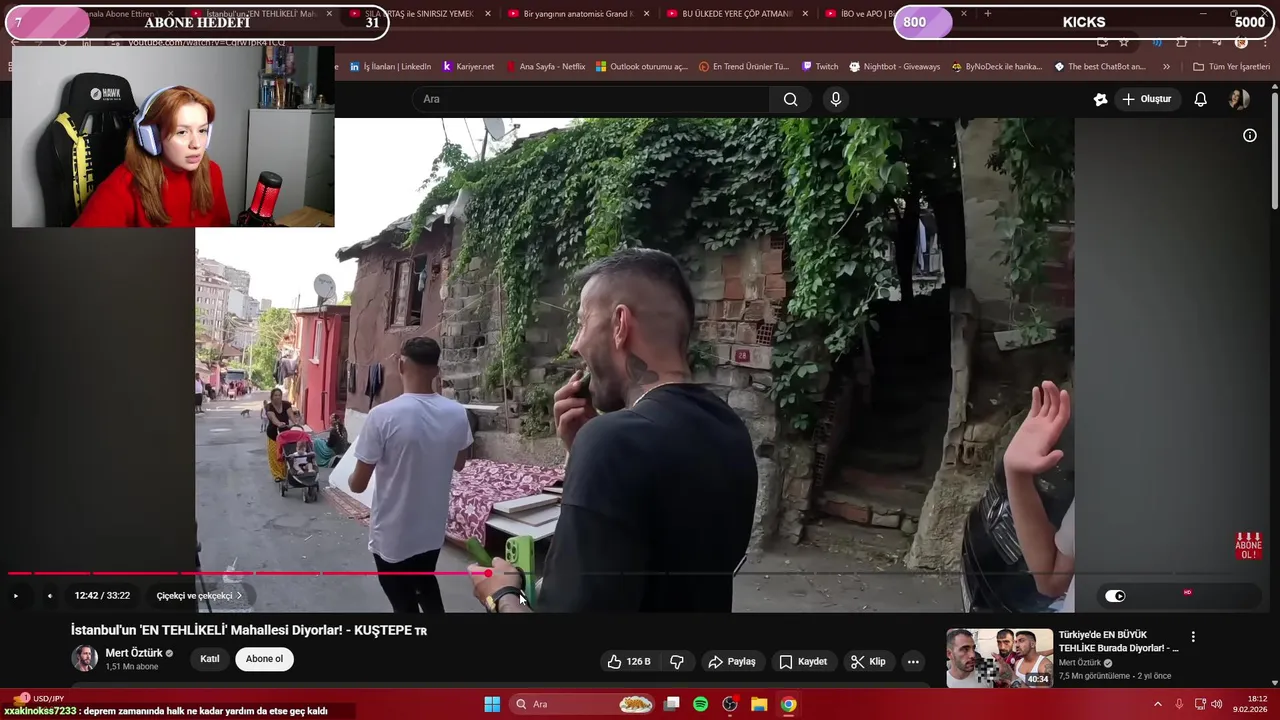This screenshot has height=720, width=1280.
Task: Save the video with Kaydet
Action: [803, 661]
